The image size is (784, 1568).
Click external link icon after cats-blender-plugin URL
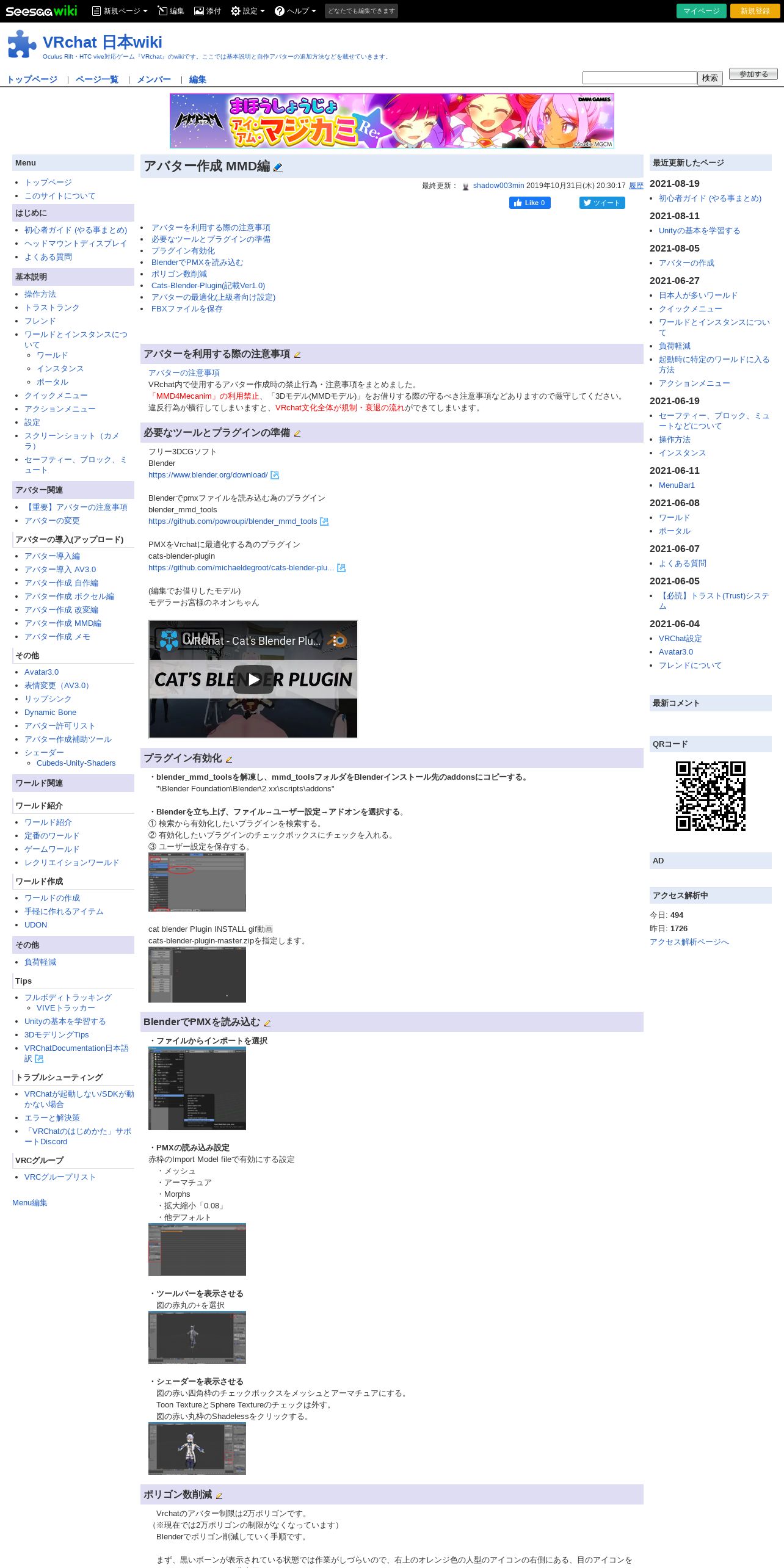(x=341, y=568)
